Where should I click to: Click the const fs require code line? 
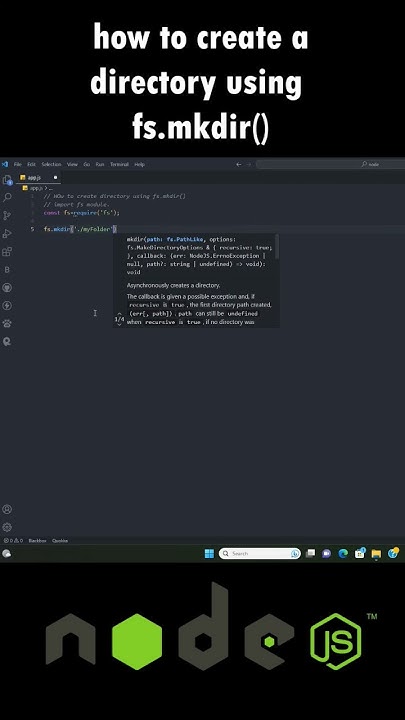tap(82, 213)
